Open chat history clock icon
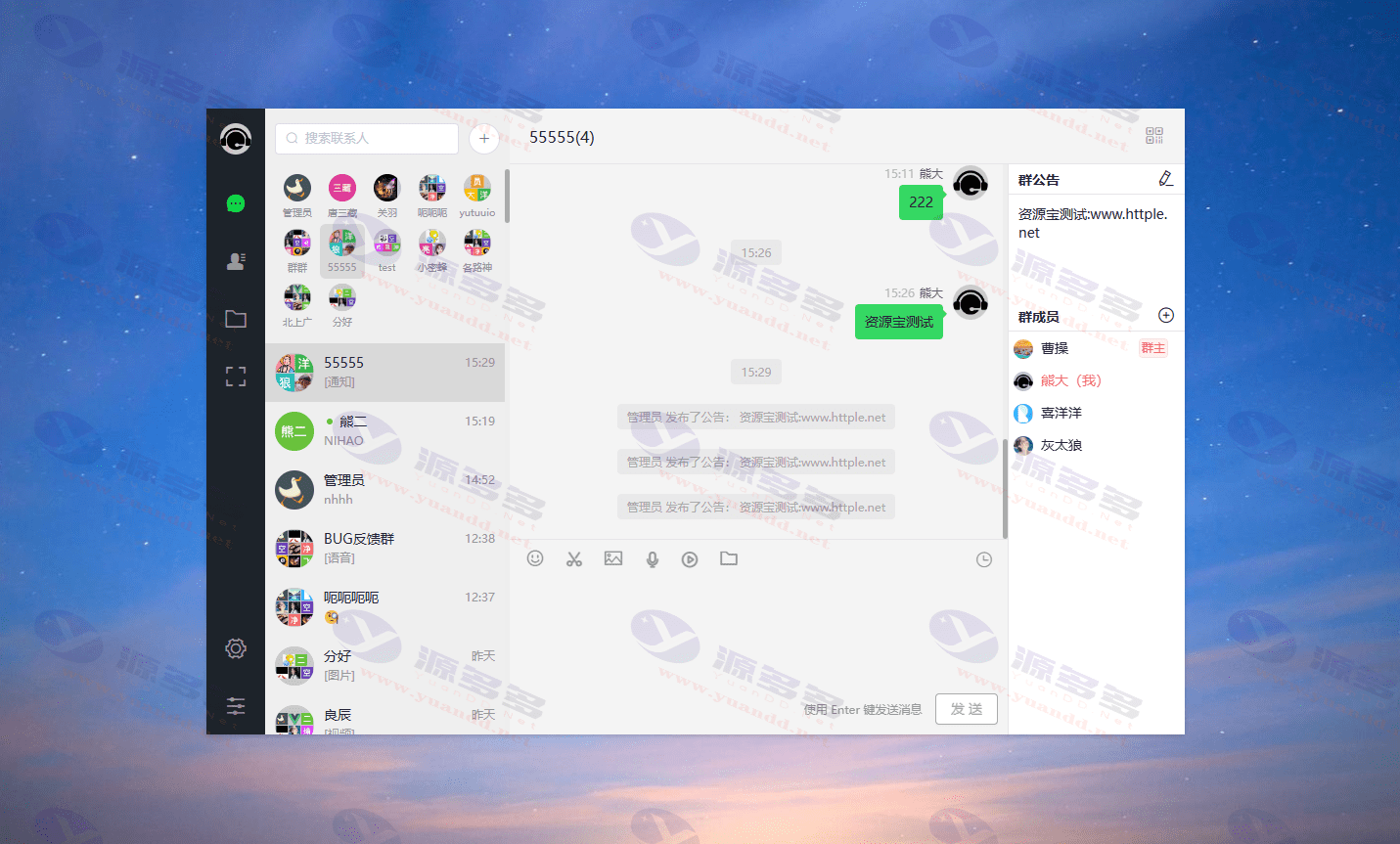This screenshot has height=844, width=1400. (x=984, y=559)
